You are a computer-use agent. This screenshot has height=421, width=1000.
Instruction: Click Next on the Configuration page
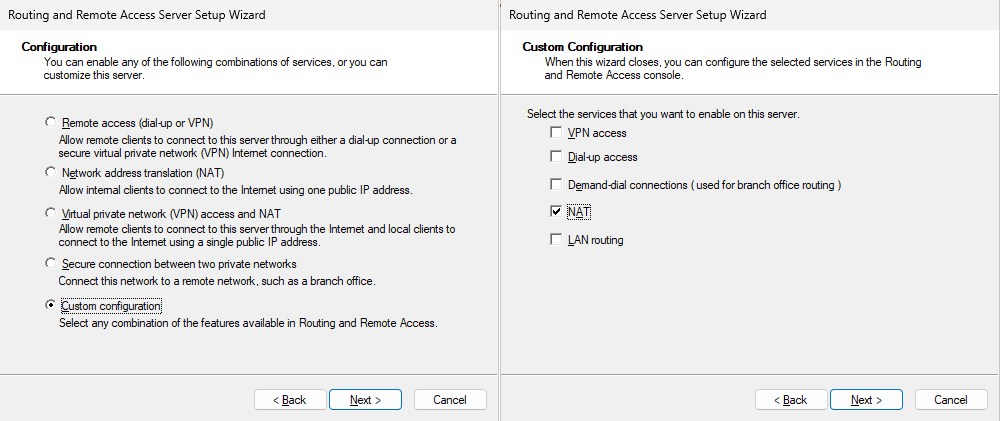(365, 400)
